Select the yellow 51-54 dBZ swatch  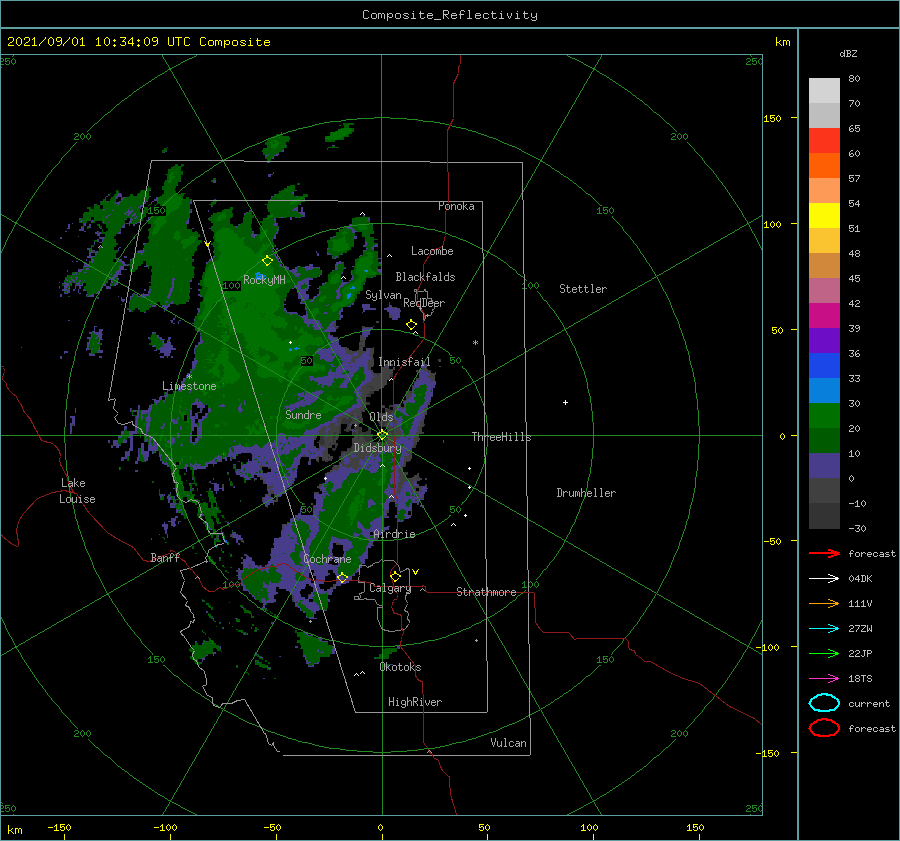[x=824, y=215]
